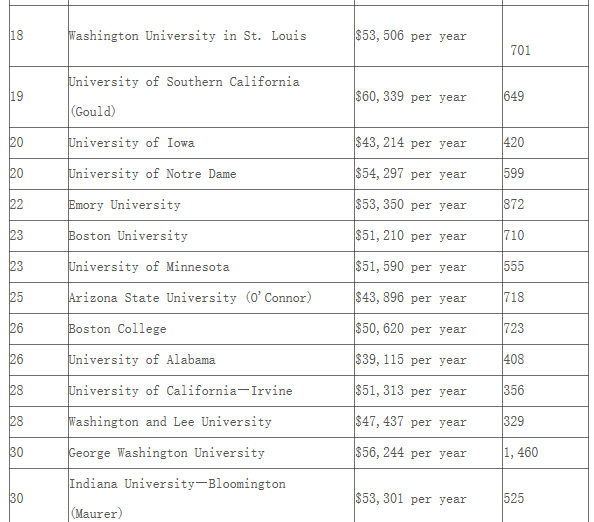Select Arizona State University (O'Connor) cell
Image resolution: width=594 pixels, height=522 pixels.
211,298
